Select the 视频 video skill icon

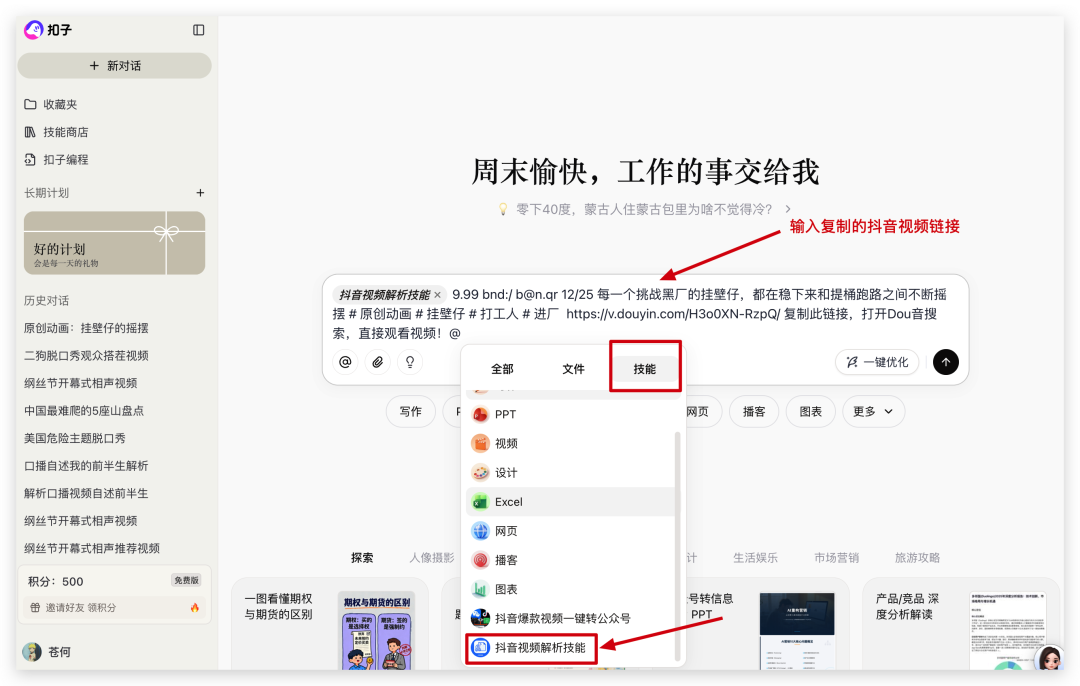pos(504,443)
